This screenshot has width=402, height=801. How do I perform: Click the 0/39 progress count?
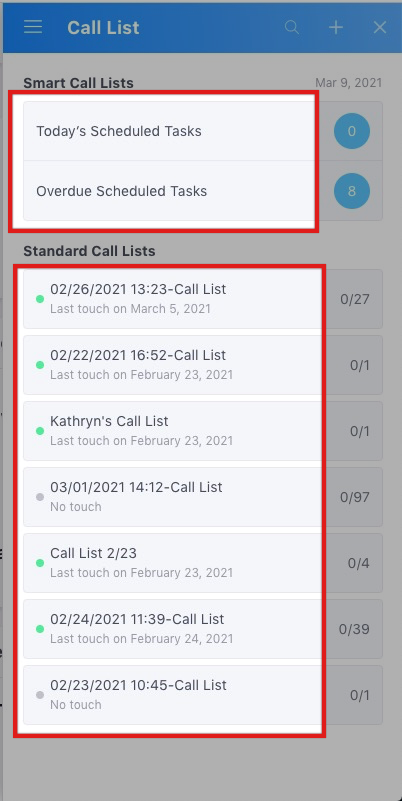354,628
